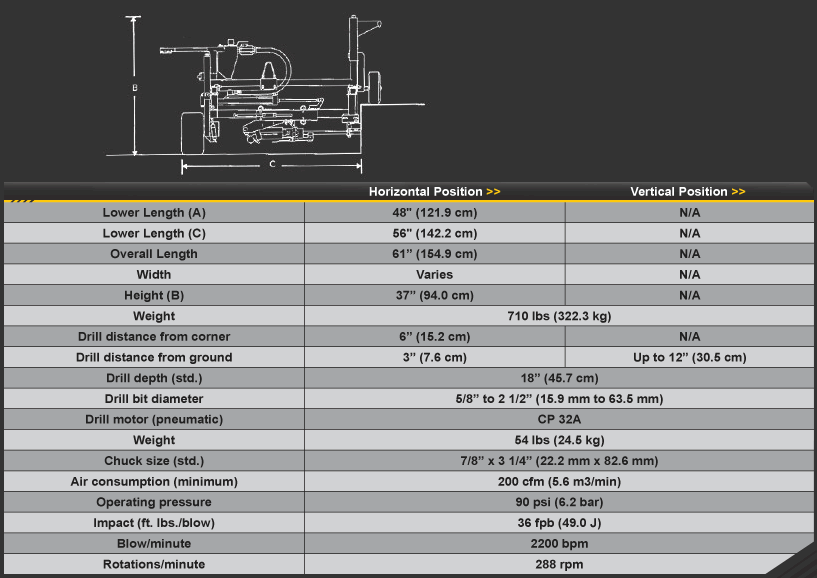Select the '90 psi (6.2 bar)' value
Image resolution: width=817 pixels, height=578 pixels.
[559, 502]
